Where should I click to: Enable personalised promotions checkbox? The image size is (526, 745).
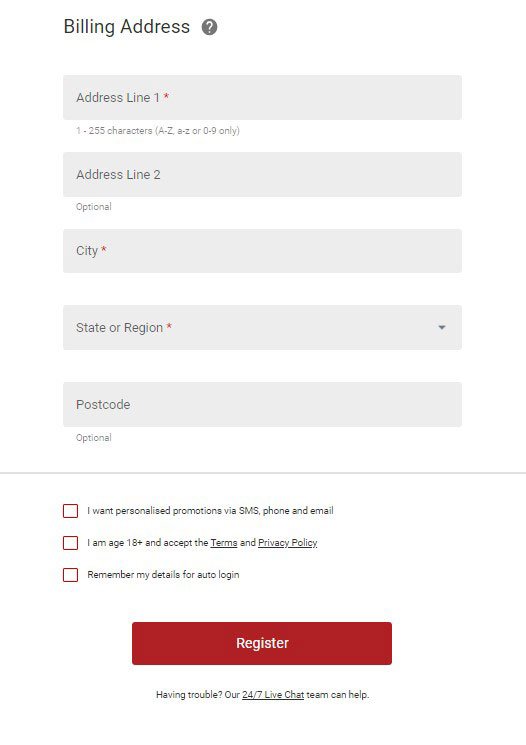click(70, 511)
